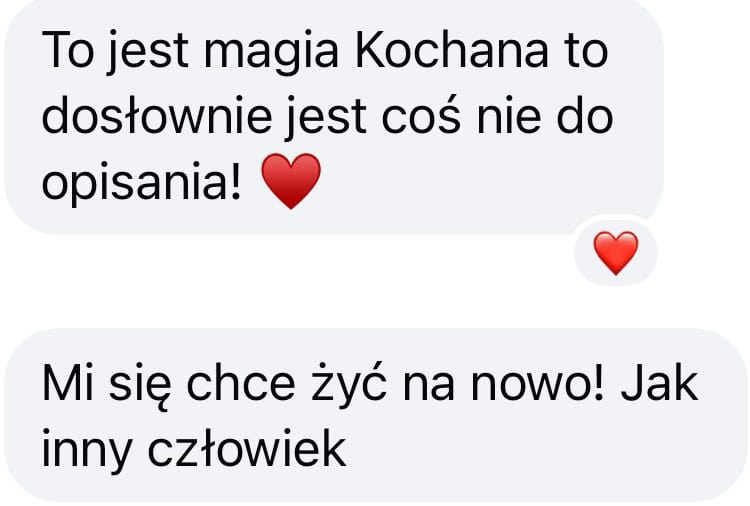Select the "To jest magia Kochana" message bubble
The image size is (750, 506).
click(334, 117)
